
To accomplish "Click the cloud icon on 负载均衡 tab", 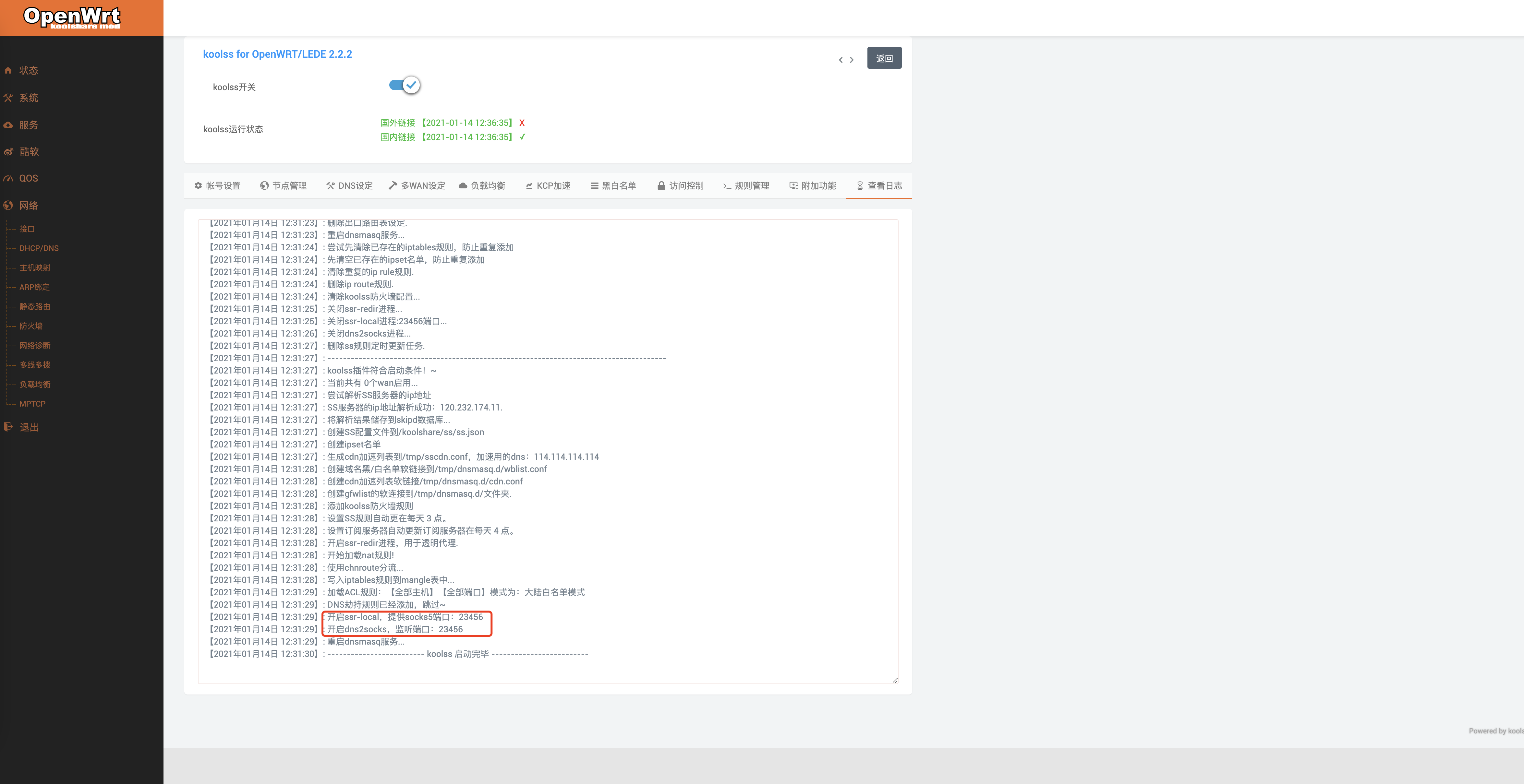I will coord(463,186).
